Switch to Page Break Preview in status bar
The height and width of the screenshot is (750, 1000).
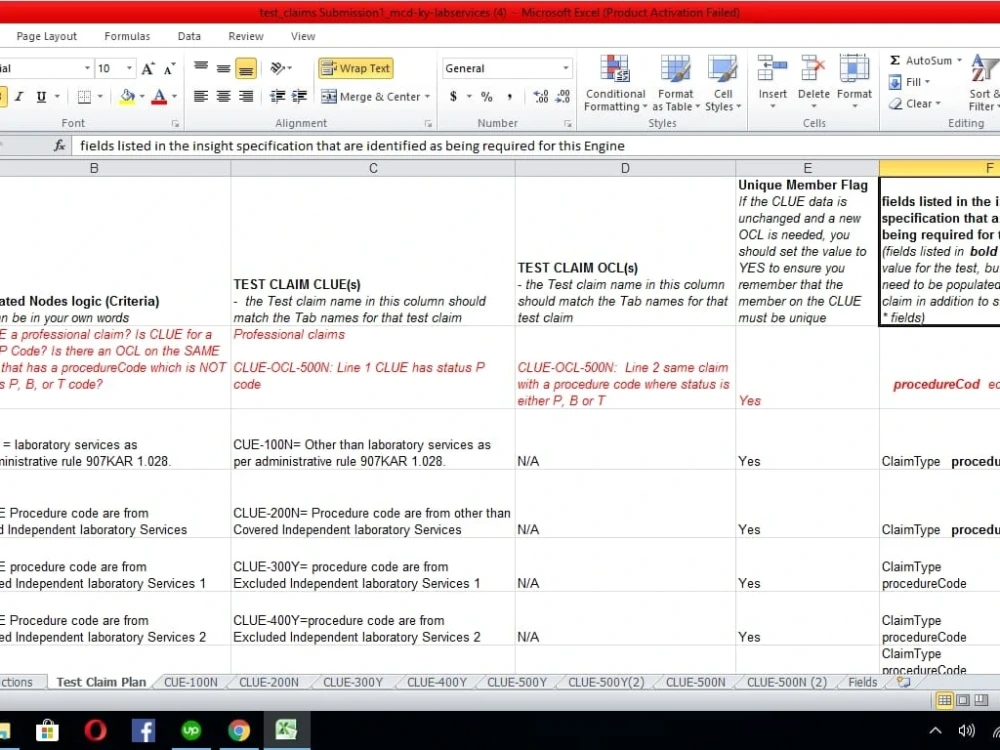coord(981,700)
